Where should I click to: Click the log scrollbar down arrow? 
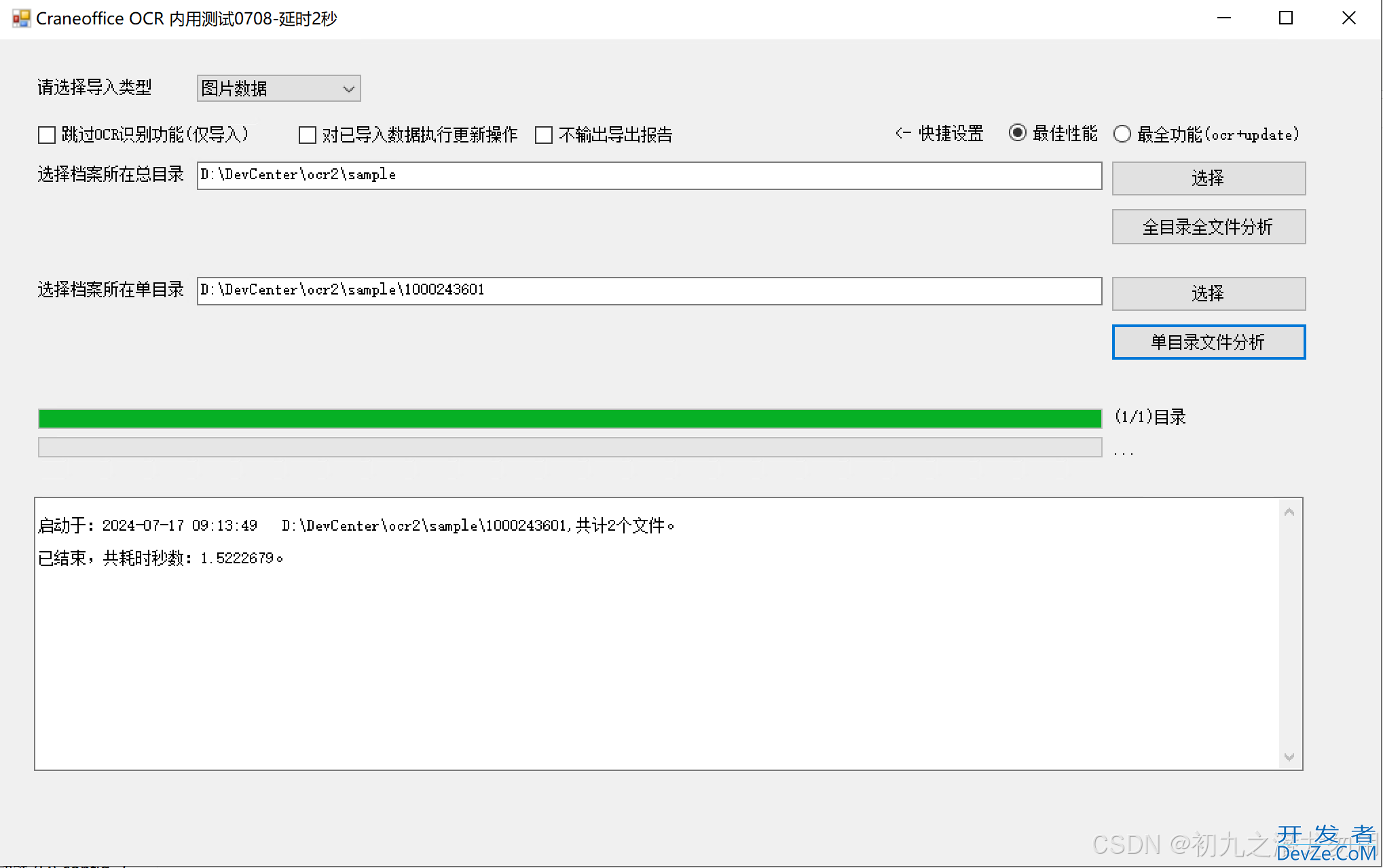click(x=1289, y=757)
